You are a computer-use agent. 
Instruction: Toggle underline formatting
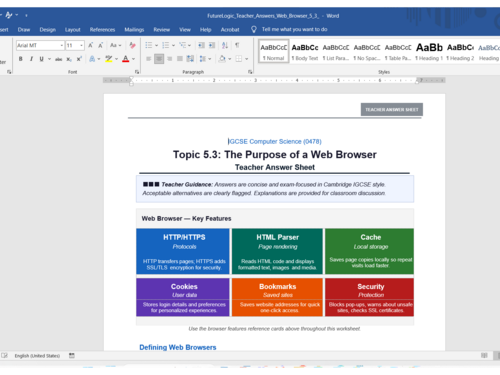(41, 59)
